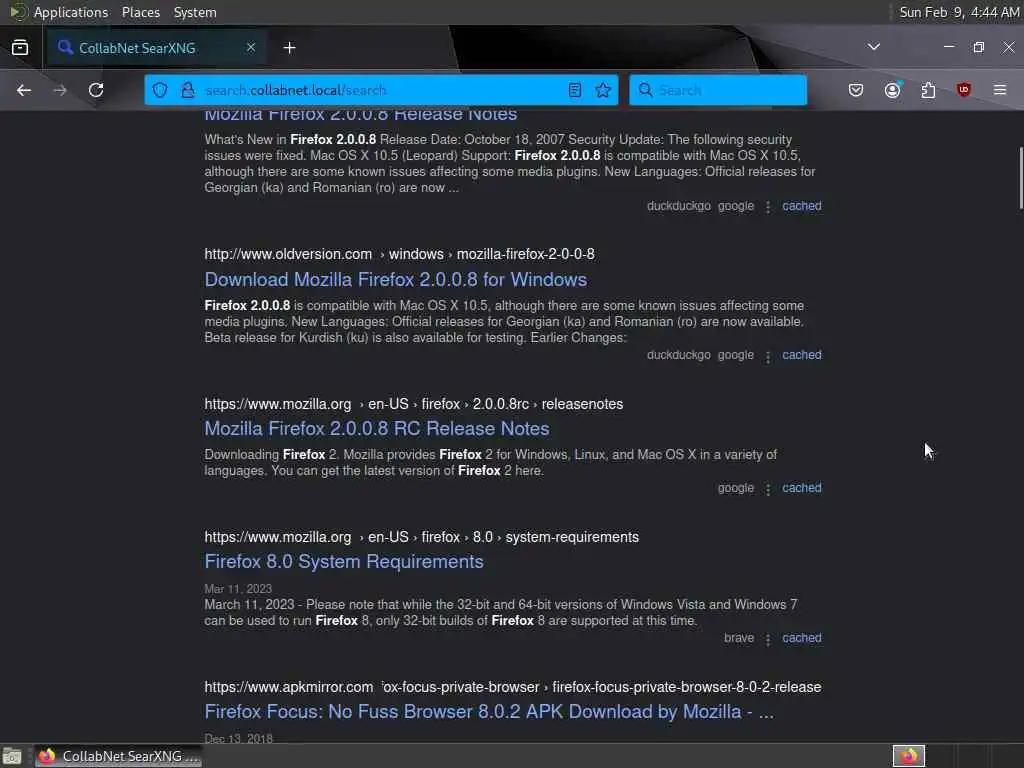Viewport: 1024px width, 768px height.
Task: Open Mozilla Firefox 2.0.0.8 RC Release Notes
Action: [377, 428]
